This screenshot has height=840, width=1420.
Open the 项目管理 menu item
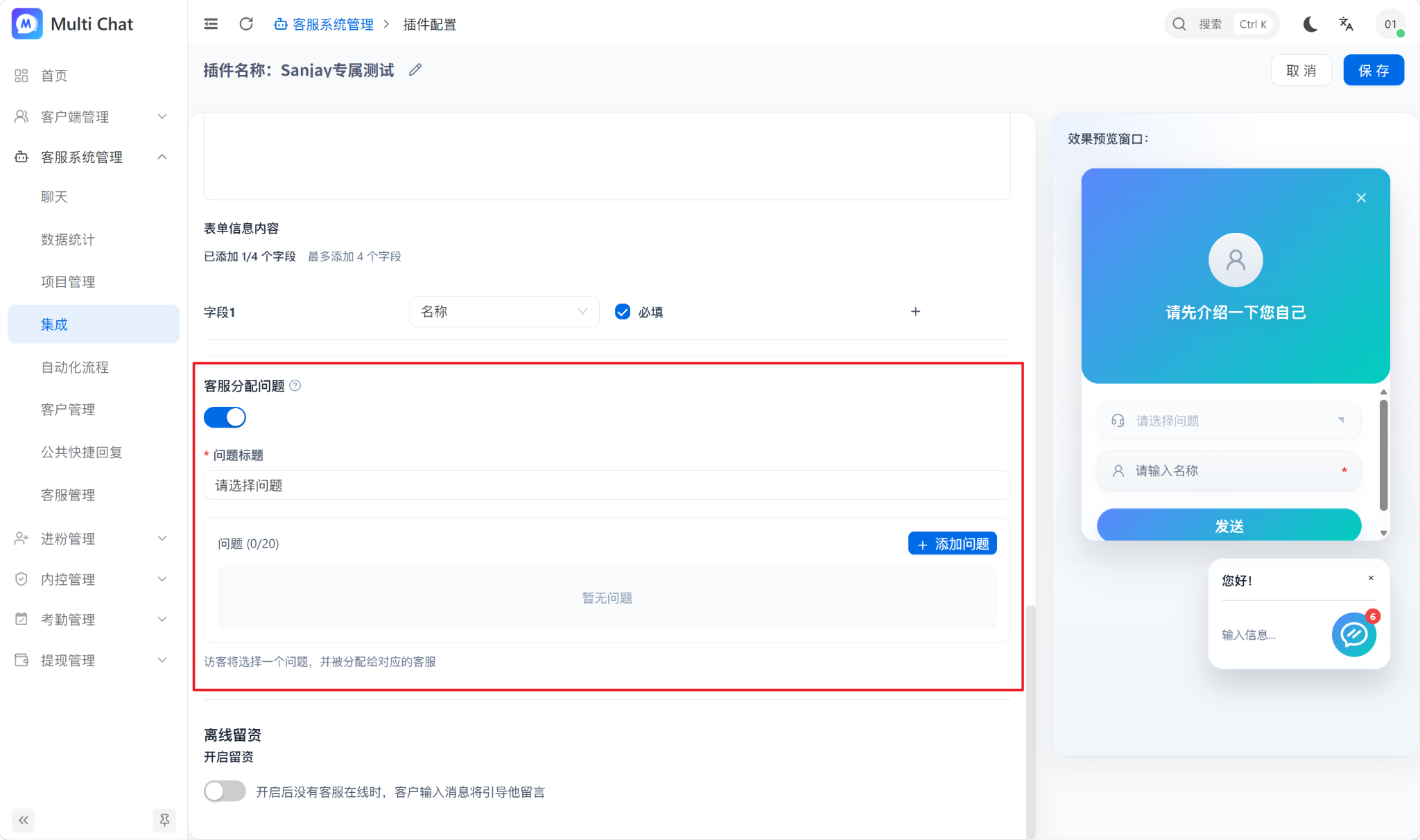click(x=94, y=282)
